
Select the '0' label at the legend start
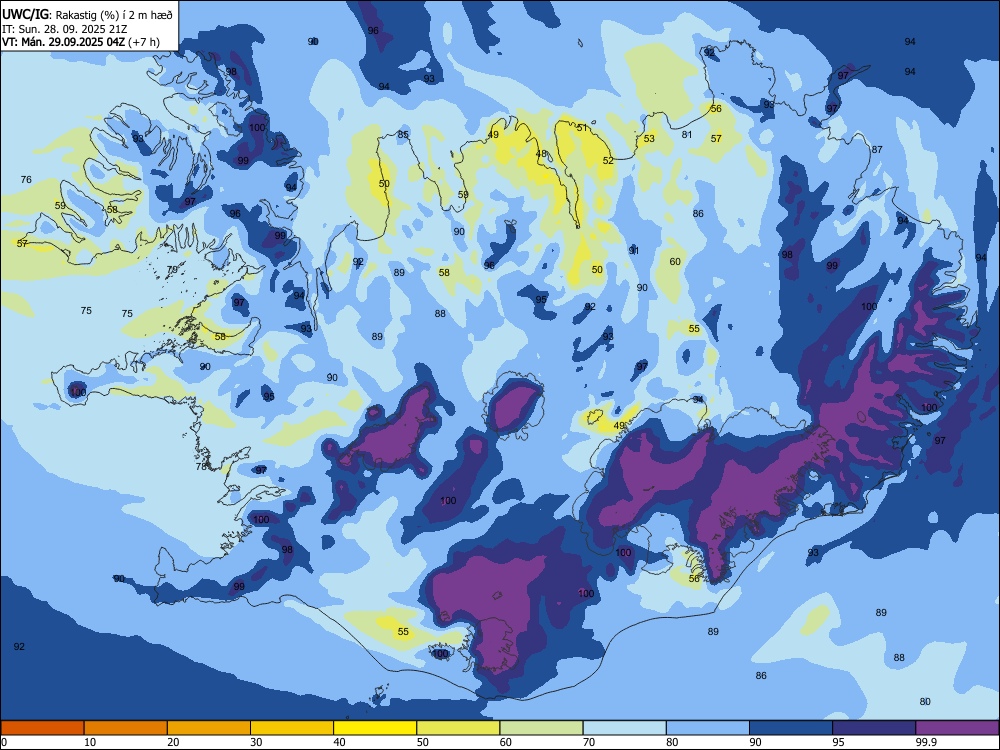tap(4, 742)
